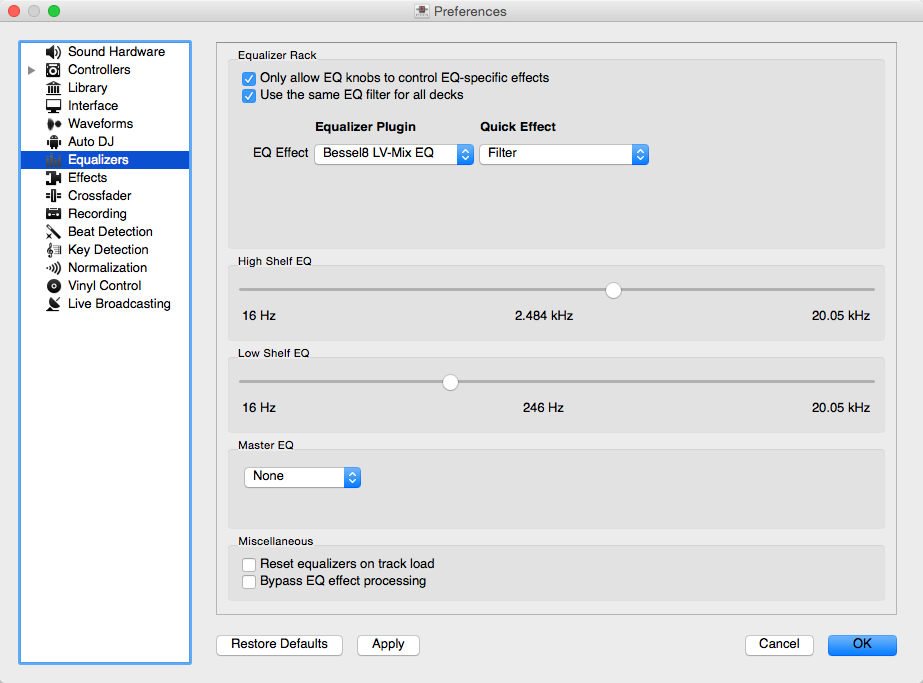Viewport: 923px width, 683px height.
Task: Click the High Shelf EQ slider handle
Action: pyautogui.click(x=614, y=290)
